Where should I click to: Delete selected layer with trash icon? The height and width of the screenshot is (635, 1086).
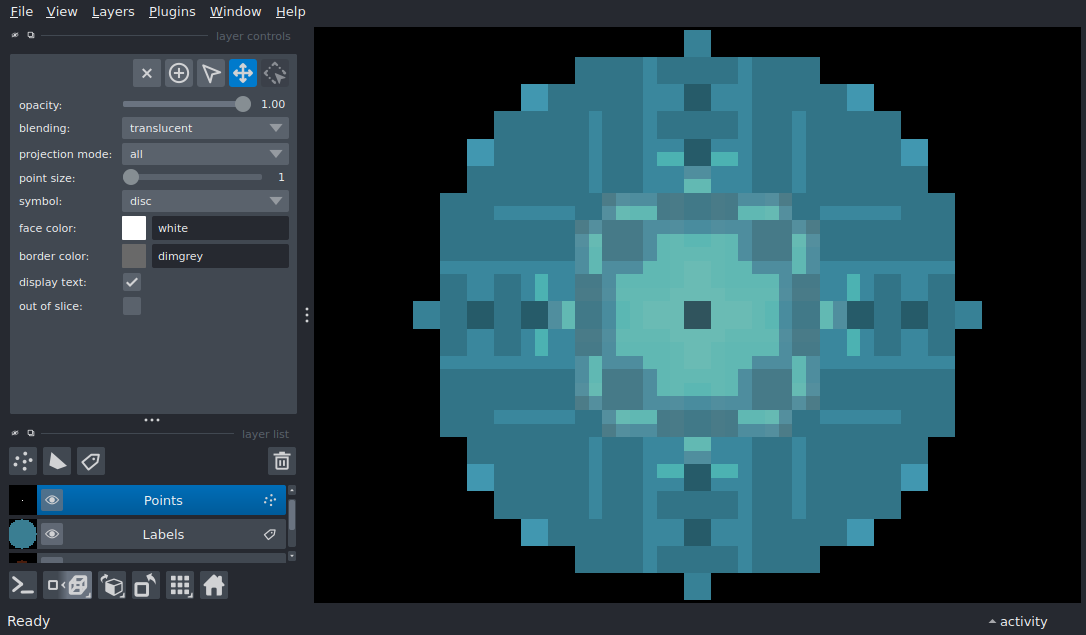282,461
